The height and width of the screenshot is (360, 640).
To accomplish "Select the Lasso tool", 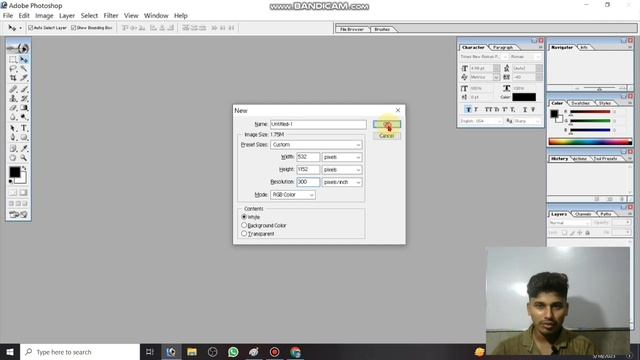I will 13,69.
